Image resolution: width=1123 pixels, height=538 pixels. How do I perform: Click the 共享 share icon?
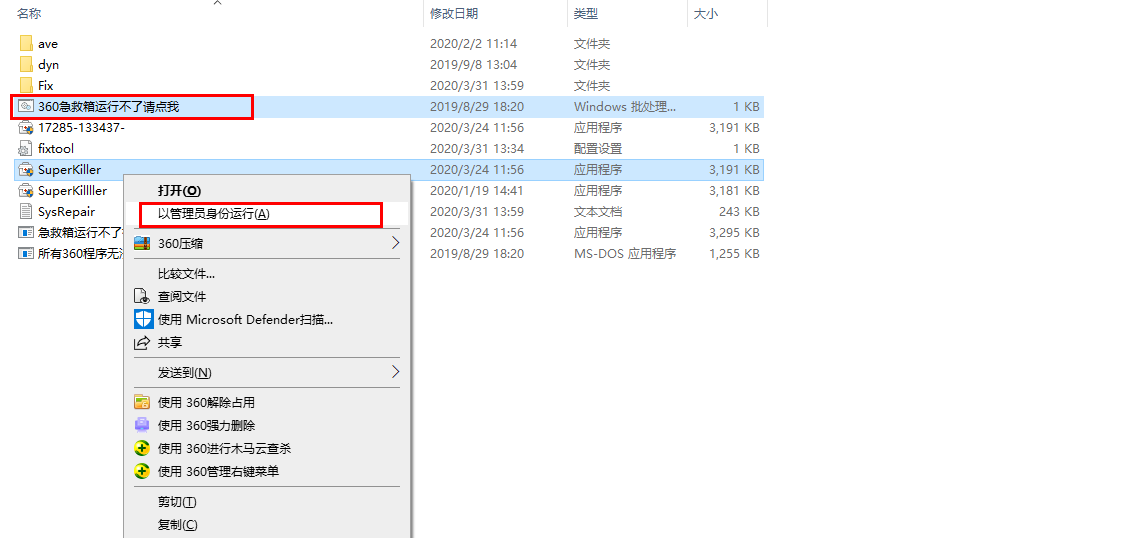pyautogui.click(x=142, y=343)
